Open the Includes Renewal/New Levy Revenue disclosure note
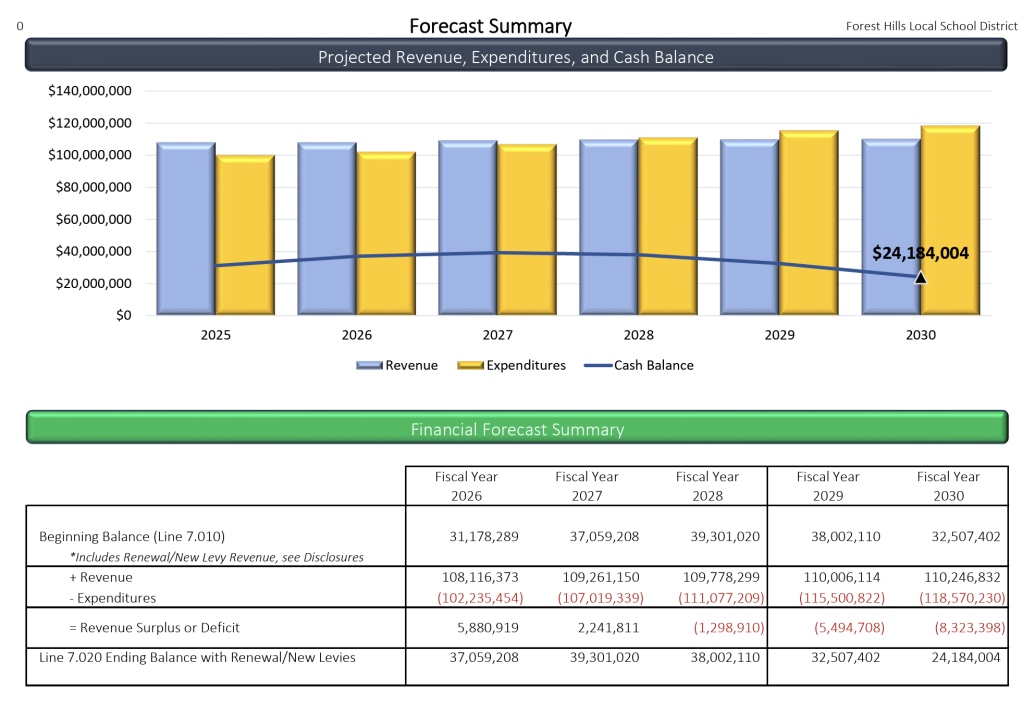Image resolution: width=1035 pixels, height=701 pixels. 216,557
